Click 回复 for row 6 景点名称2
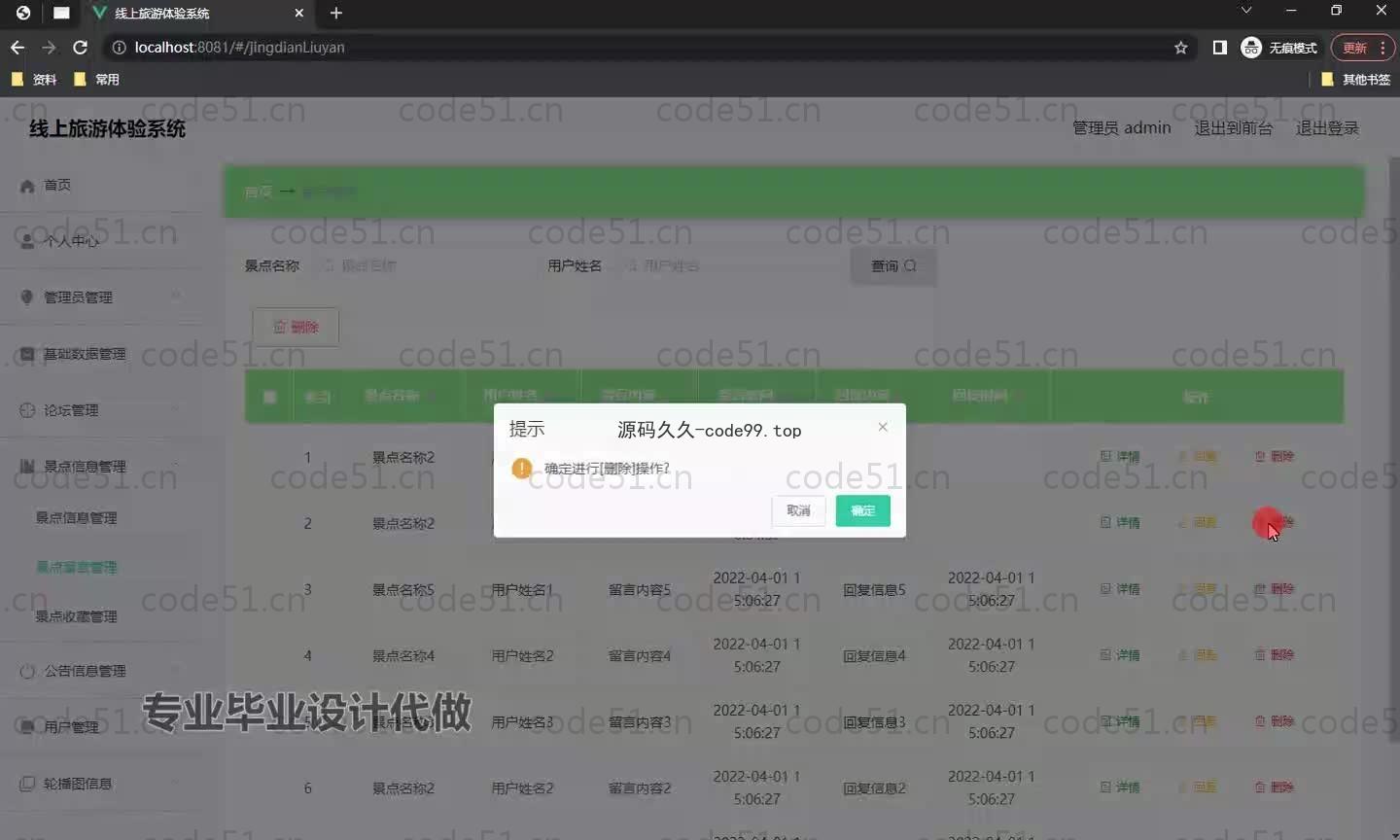The image size is (1400, 840). pyautogui.click(x=1198, y=787)
